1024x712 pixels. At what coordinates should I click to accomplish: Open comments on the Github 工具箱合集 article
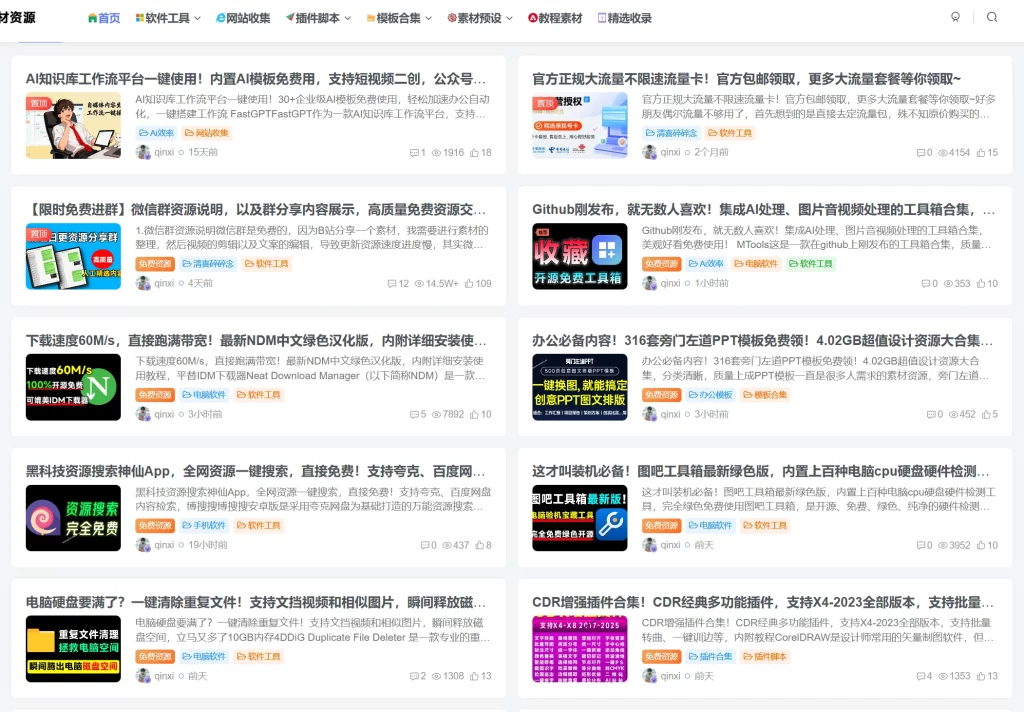pos(928,283)
